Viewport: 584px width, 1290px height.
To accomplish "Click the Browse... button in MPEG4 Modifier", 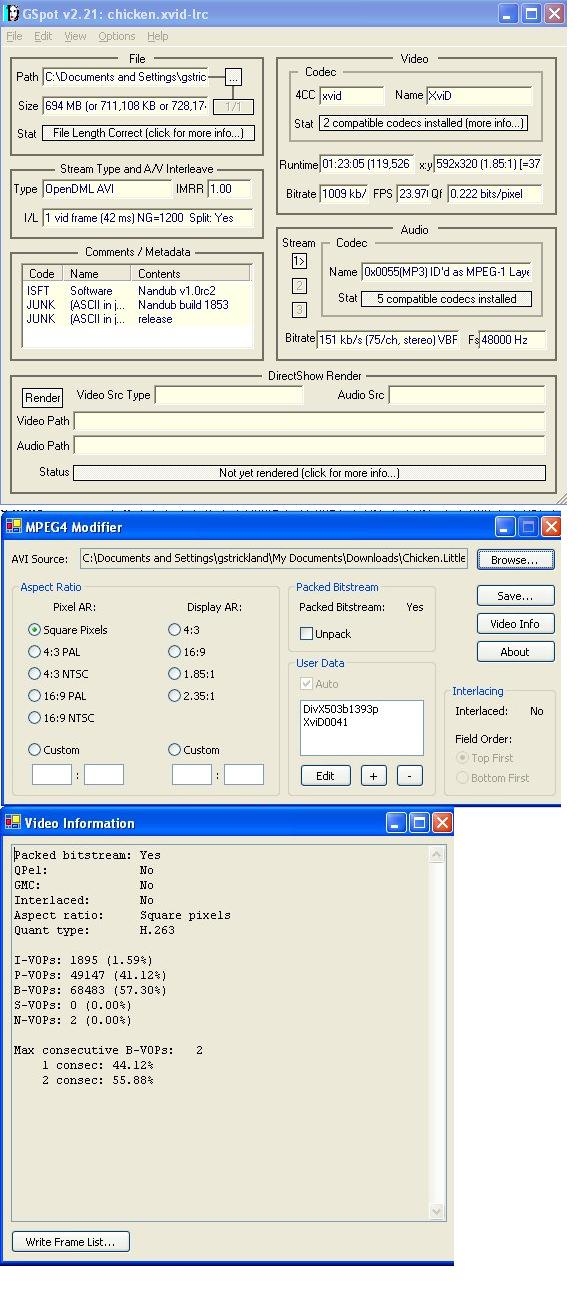I will [515, 559].
